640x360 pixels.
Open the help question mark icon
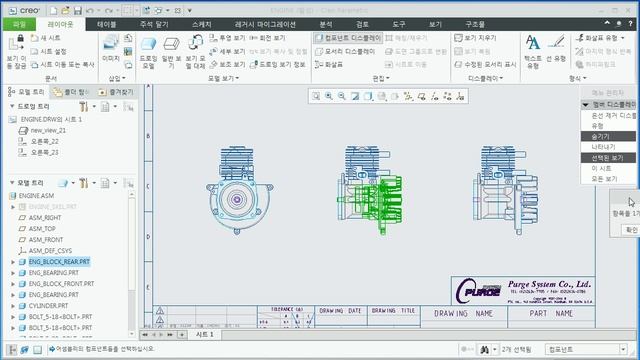pos(631,24)
